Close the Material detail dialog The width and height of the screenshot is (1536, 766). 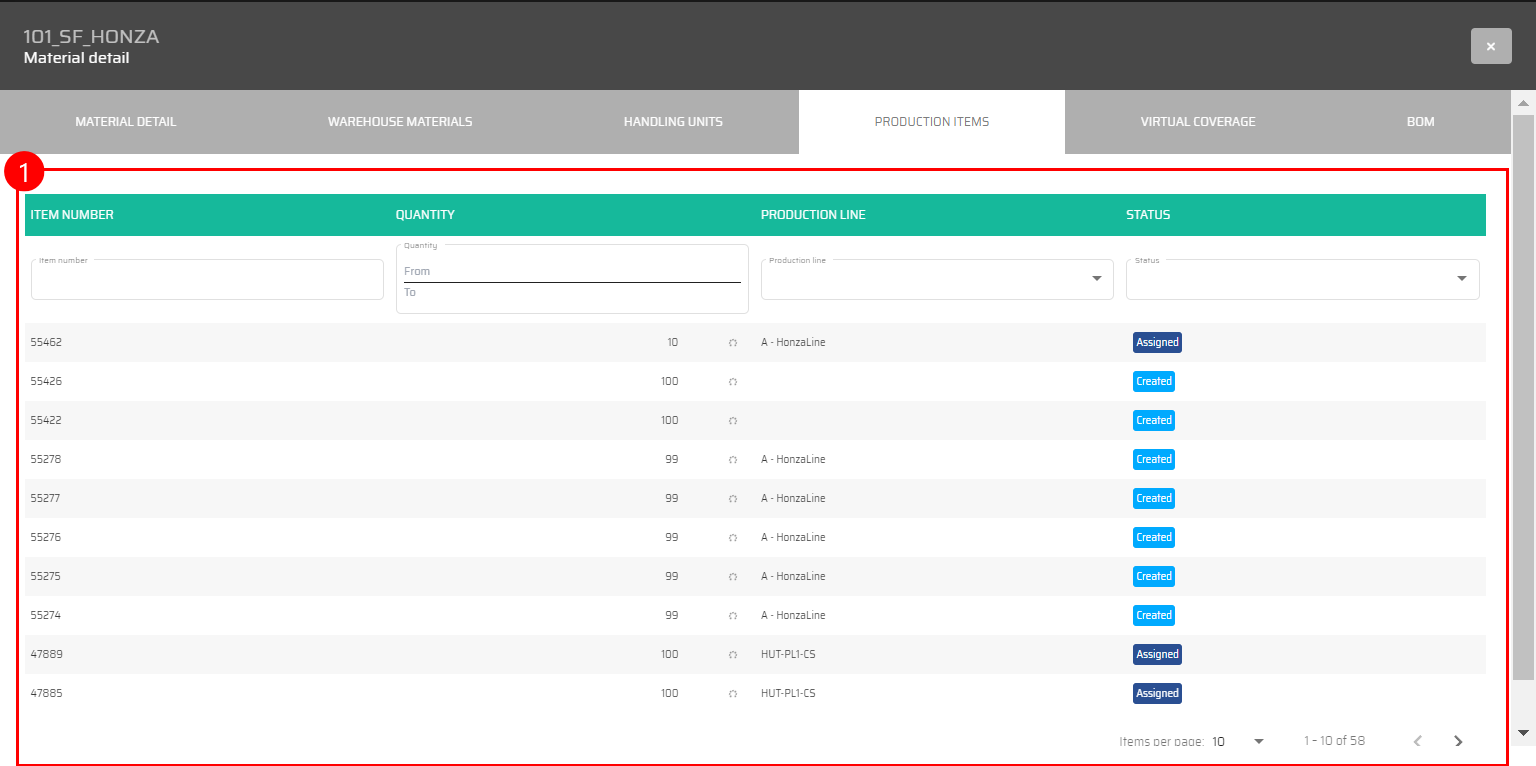pyautogui.click(x=1490, y=46)
